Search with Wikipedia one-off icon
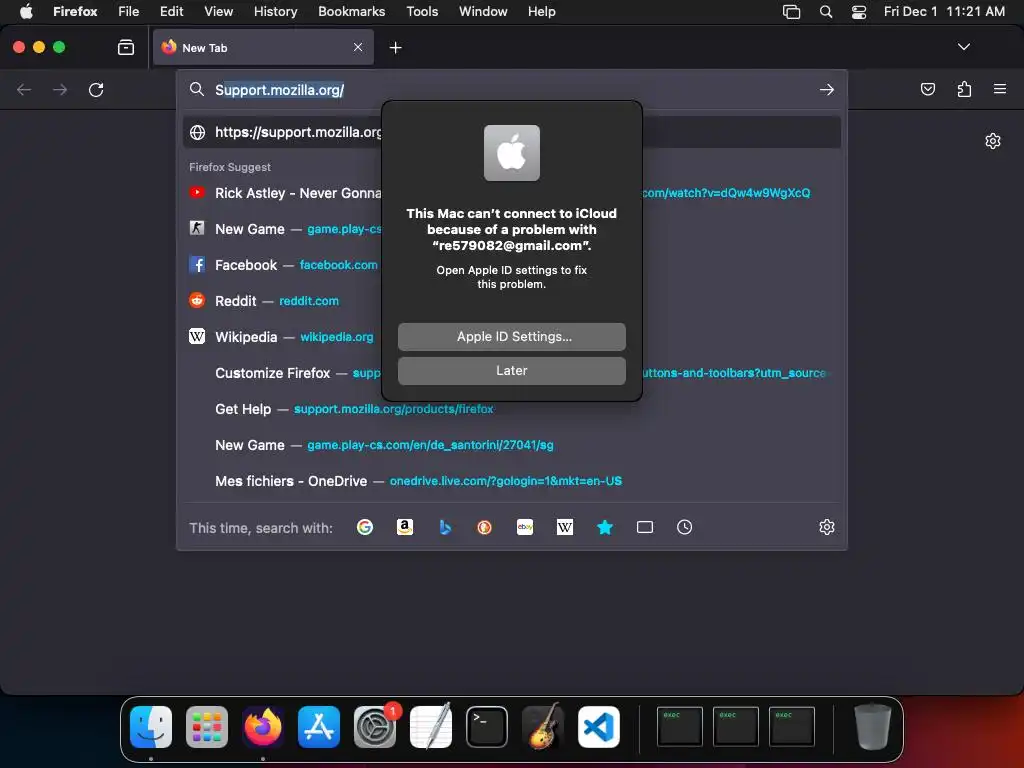 pyautogui.click(x=565, y=527)
